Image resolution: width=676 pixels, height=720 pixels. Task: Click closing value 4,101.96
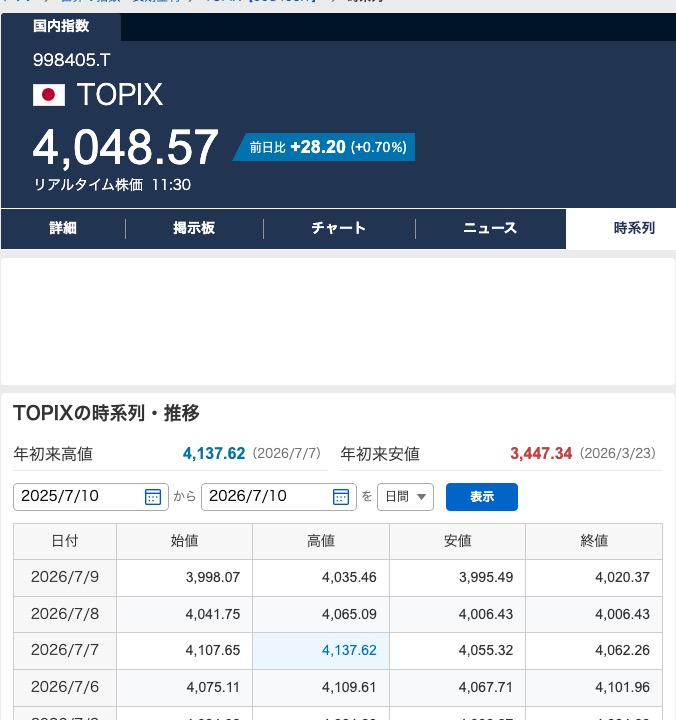point(622,687)
